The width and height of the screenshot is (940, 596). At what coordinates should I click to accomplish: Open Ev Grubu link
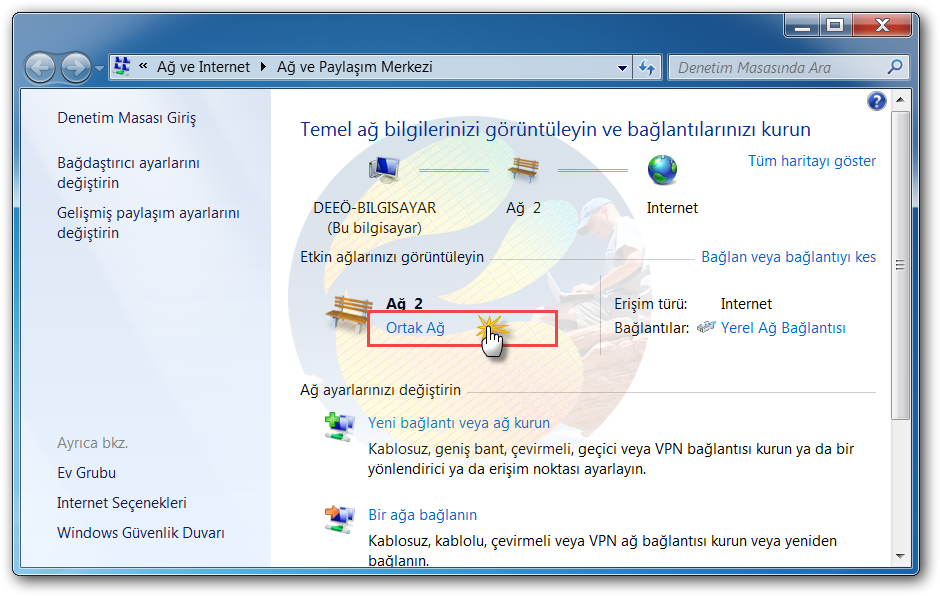pos(86,473)
